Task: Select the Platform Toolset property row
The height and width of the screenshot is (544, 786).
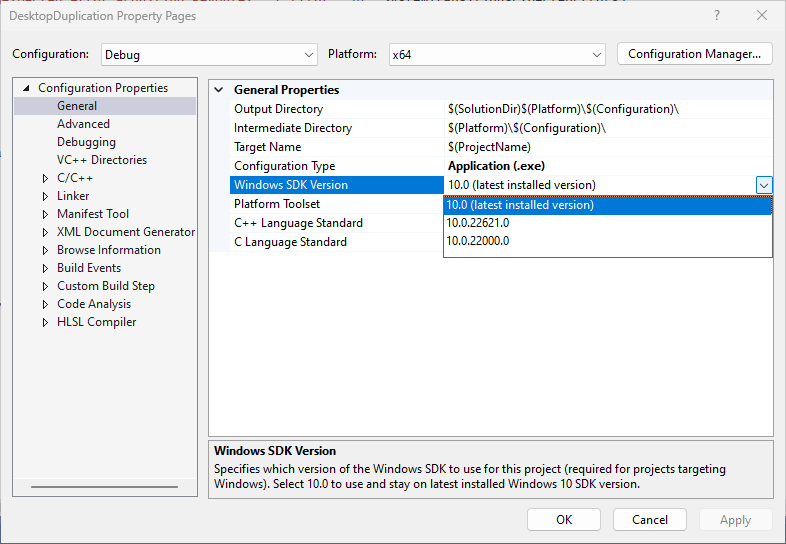Action: point(336,204)
